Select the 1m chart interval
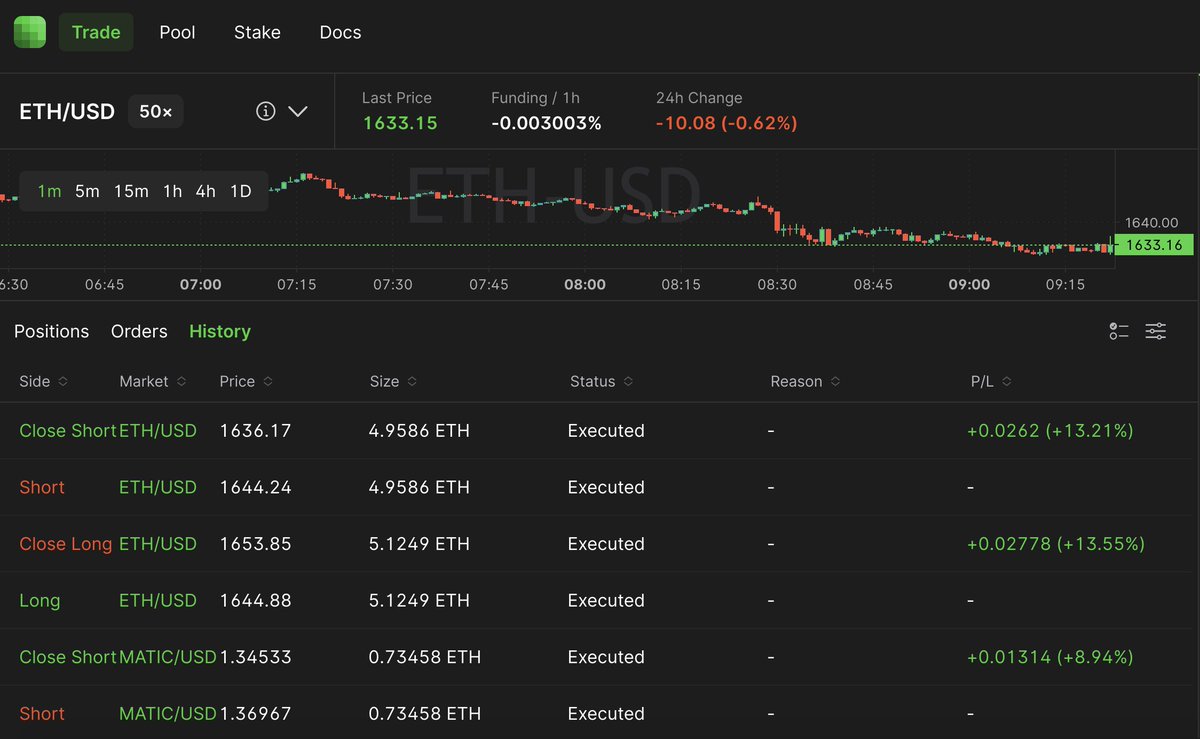This screenshot has width=1200, height=739. click(x=49, y=191)
